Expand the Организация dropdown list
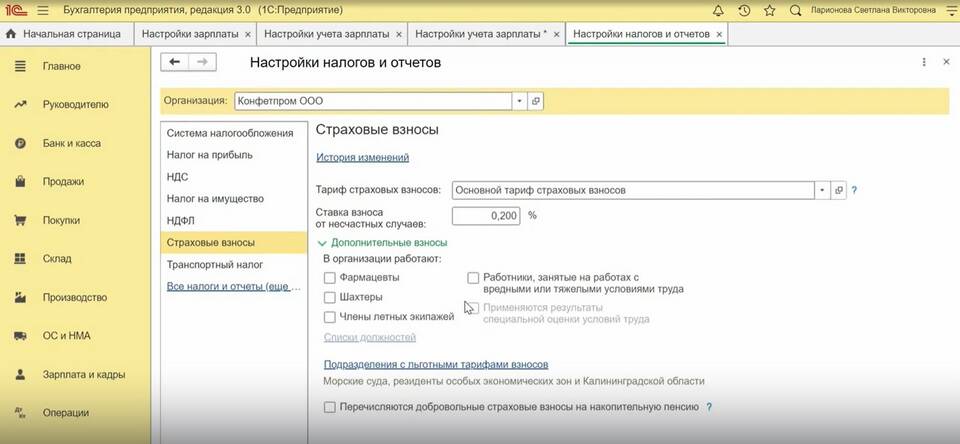Viewport: 960px width, 444px height. (519, 101)
